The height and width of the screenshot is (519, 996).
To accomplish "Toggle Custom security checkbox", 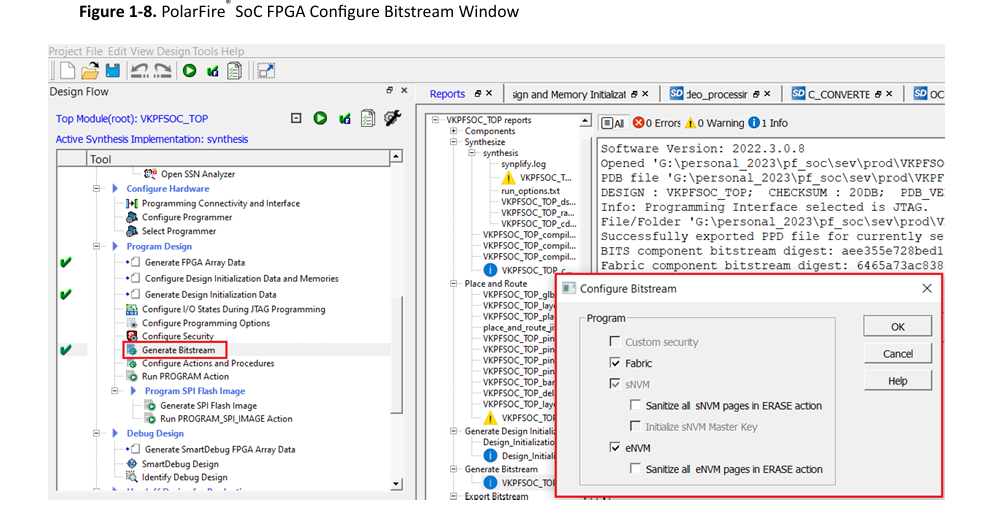I will pyautogui.click(x=614, y=342).
